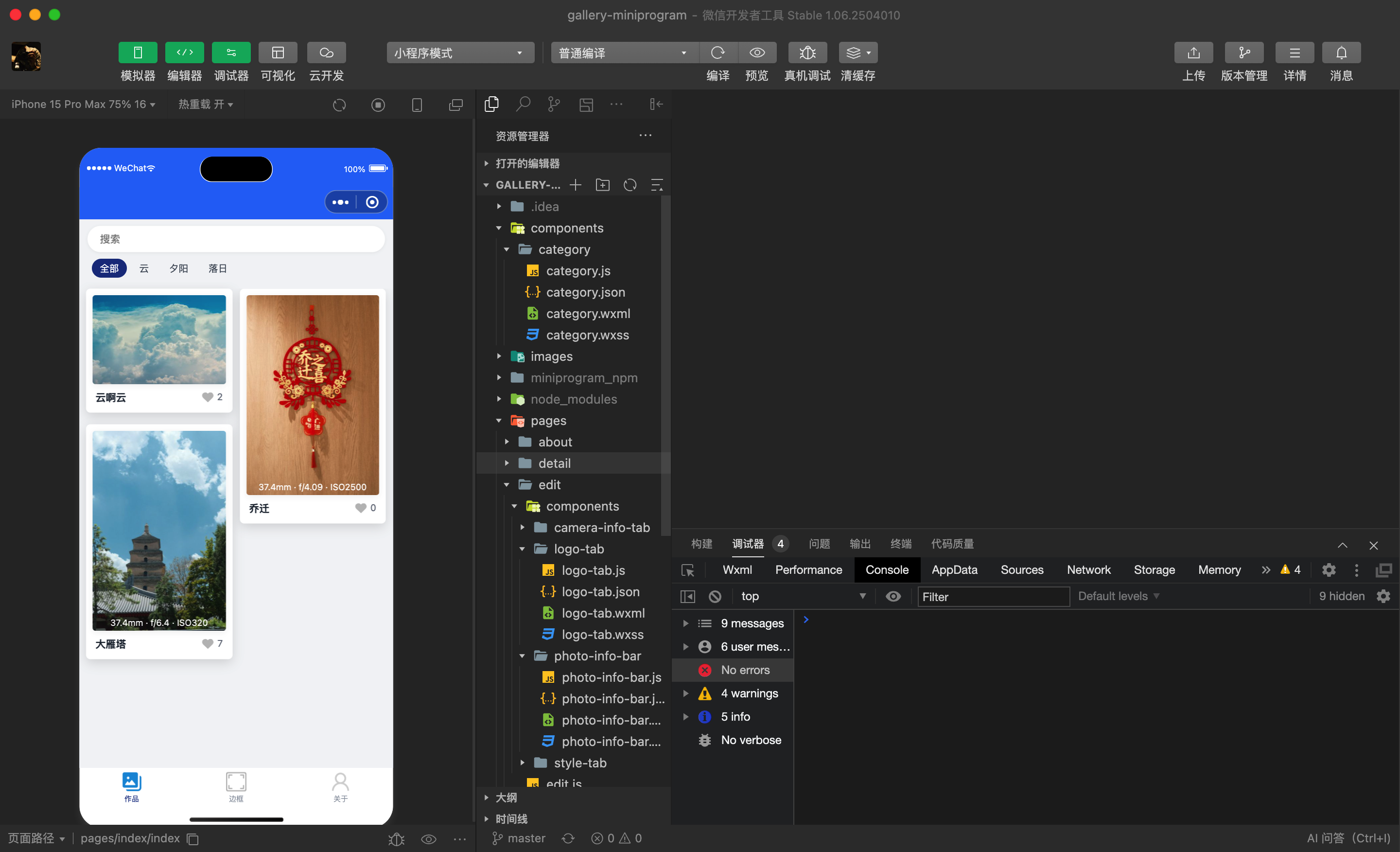Open version management (版本管理) icon
The height and width of the screenshot is (852, 1400).
1244,53
